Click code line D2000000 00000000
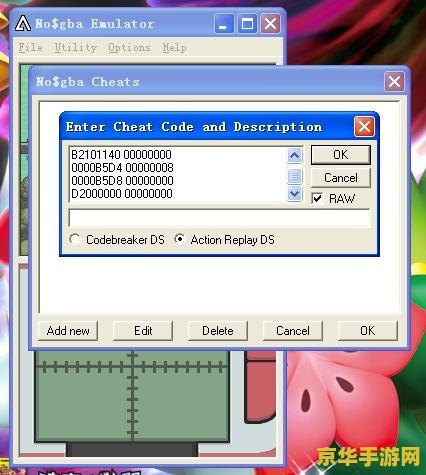Image resolution: width=426 pixels, height=475 pixels. (x=122, y=194)
